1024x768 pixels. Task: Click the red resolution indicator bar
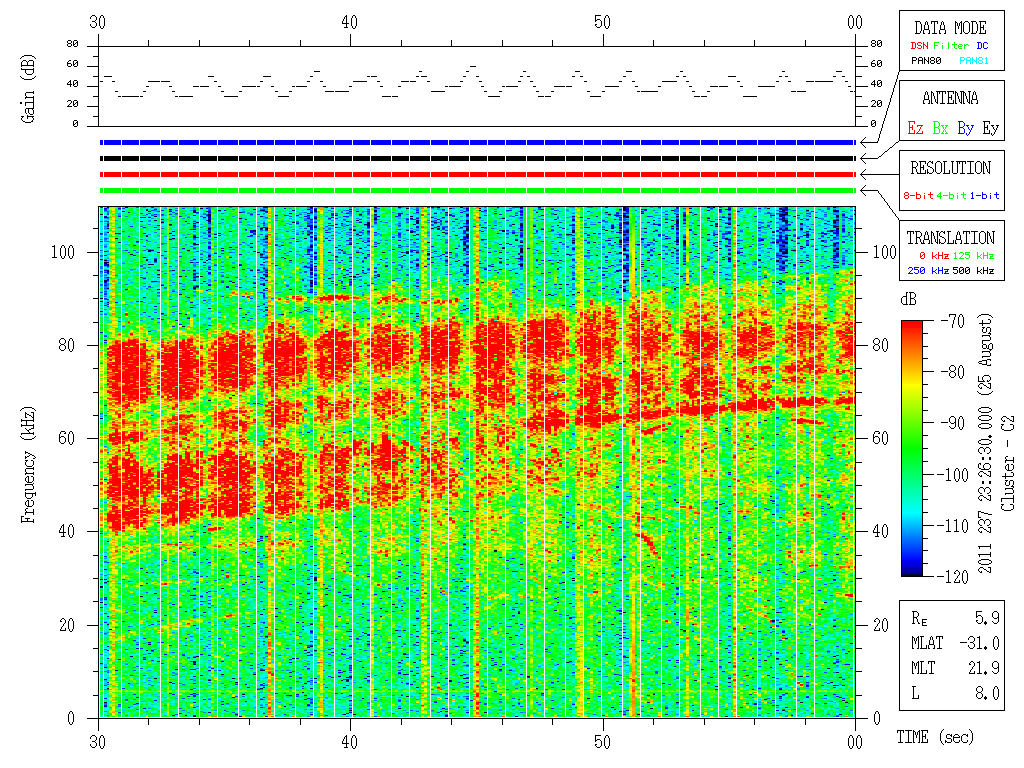(x=478, y=174)
